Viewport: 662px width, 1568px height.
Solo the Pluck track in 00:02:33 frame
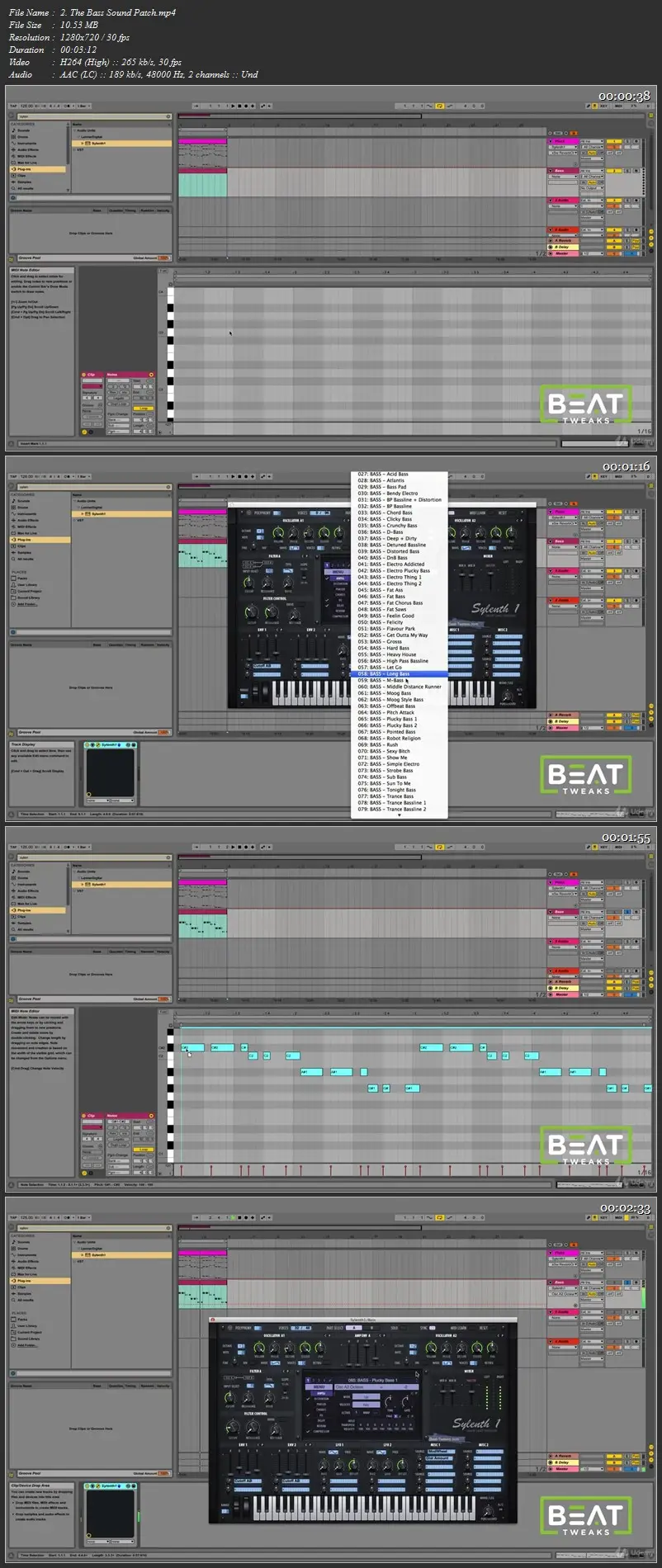(x=627, y=1253)
